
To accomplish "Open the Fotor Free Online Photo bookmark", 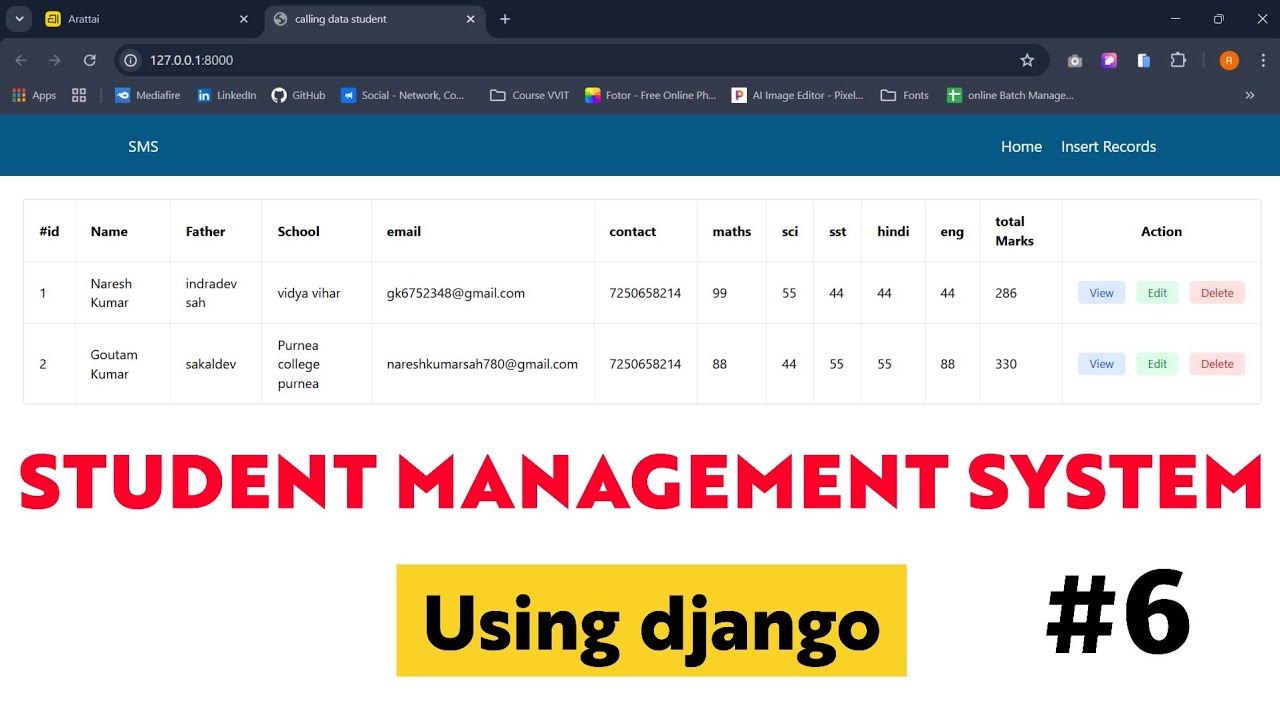I will tap(651, 95).
